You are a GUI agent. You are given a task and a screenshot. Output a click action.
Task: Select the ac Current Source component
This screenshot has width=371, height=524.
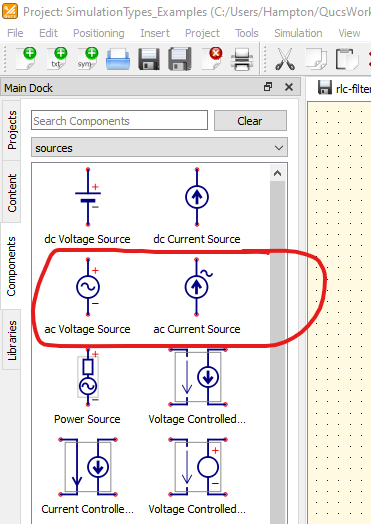197,296
